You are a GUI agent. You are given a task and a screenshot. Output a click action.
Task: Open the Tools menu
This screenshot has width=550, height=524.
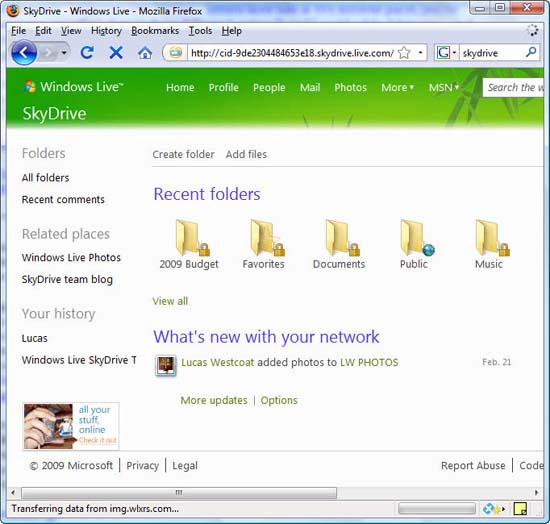[x=200, y=31]
